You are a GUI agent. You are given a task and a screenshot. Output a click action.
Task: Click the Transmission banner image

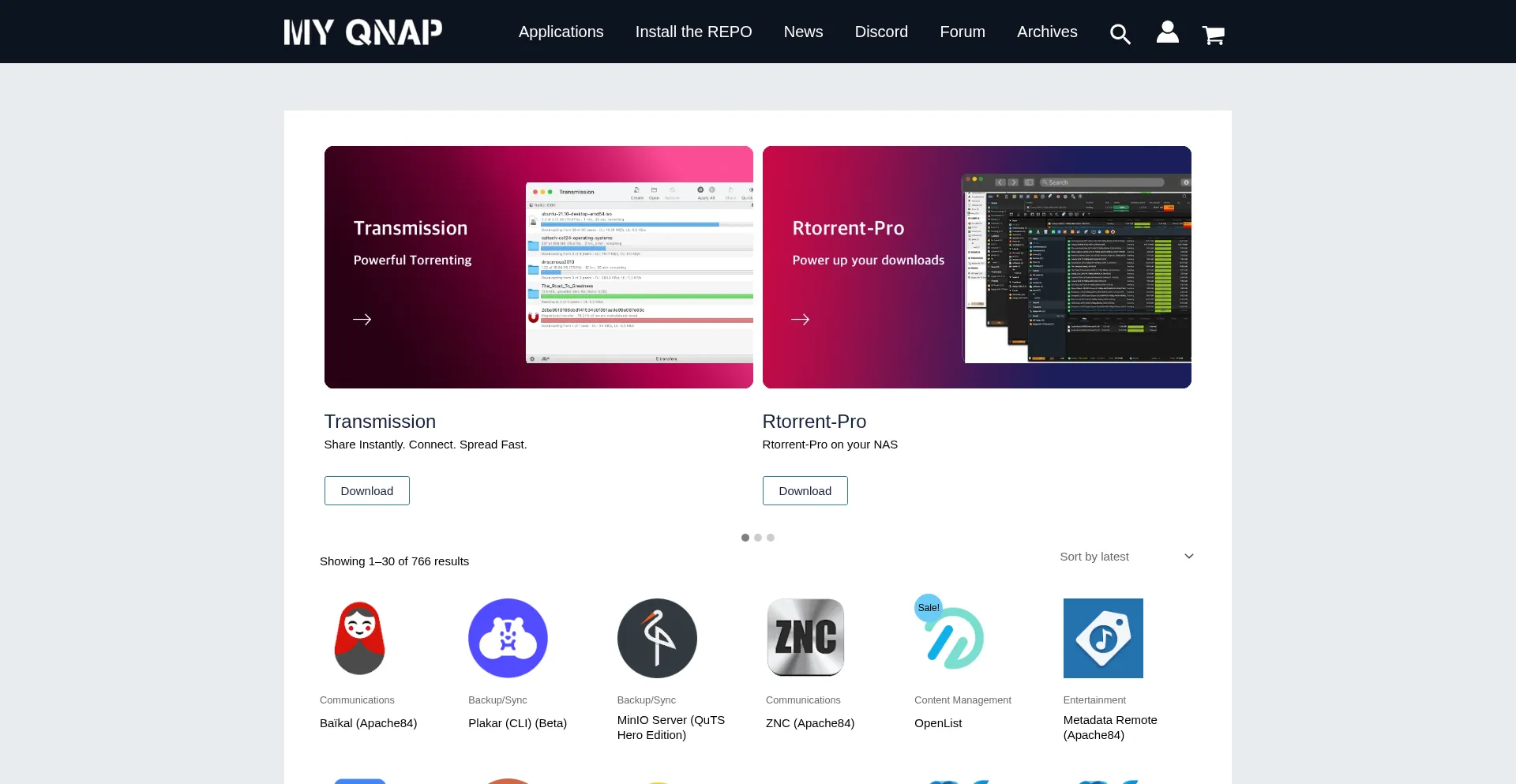click(538, 267)
